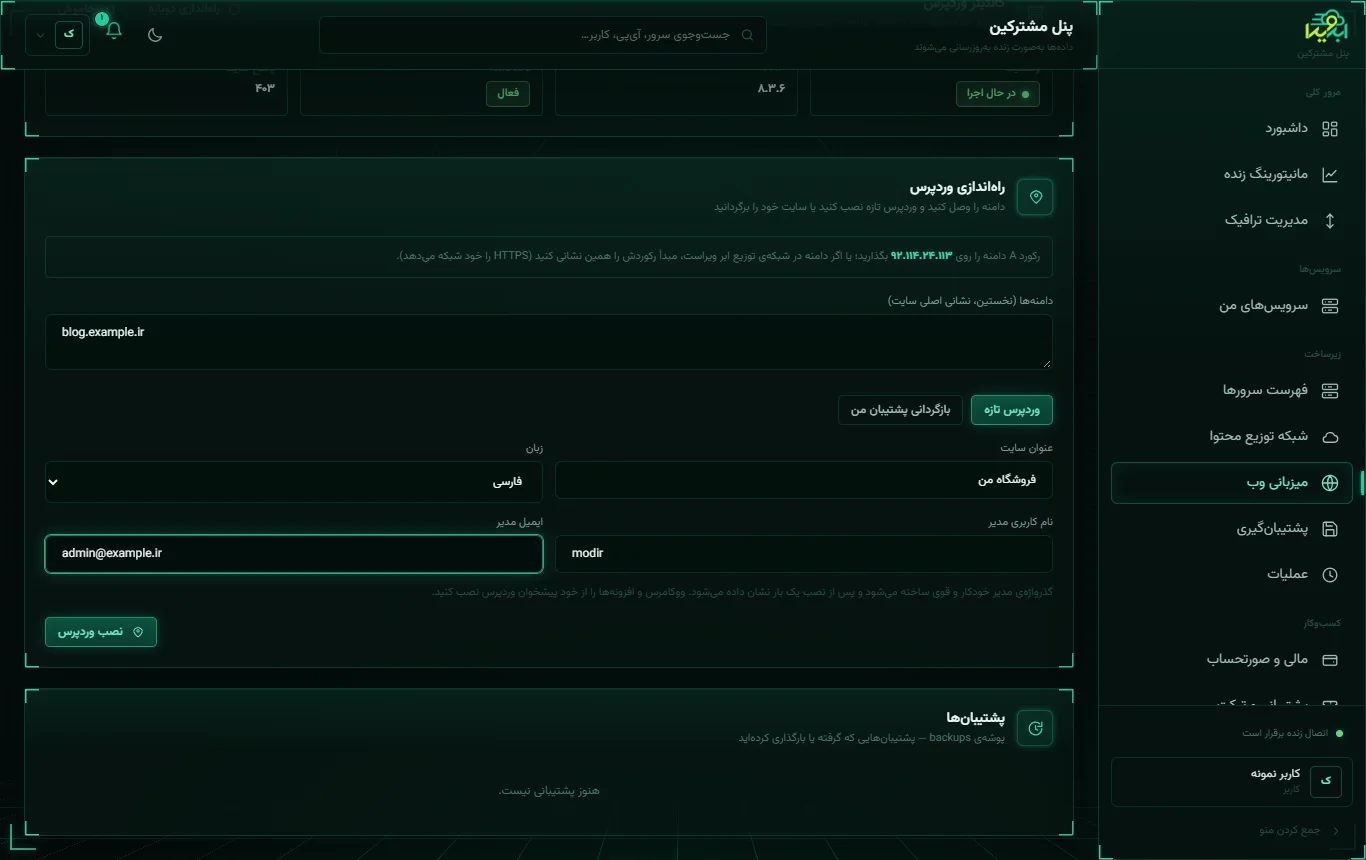Click the search magnifier icon
The image size is (1366, 860).
[747, 35]
